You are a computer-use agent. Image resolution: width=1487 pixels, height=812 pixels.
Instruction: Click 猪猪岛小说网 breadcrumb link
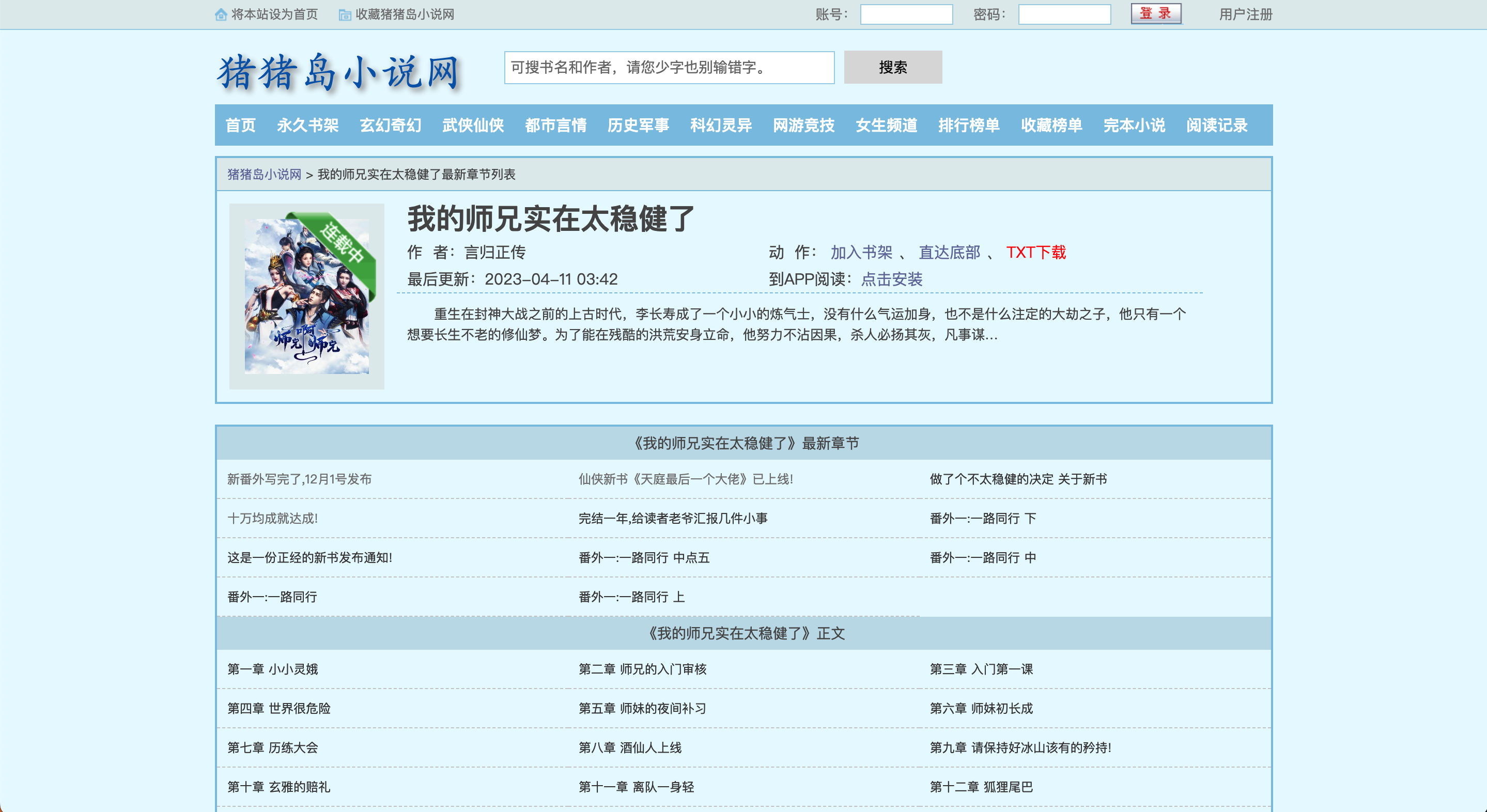(x=264, y=174)
